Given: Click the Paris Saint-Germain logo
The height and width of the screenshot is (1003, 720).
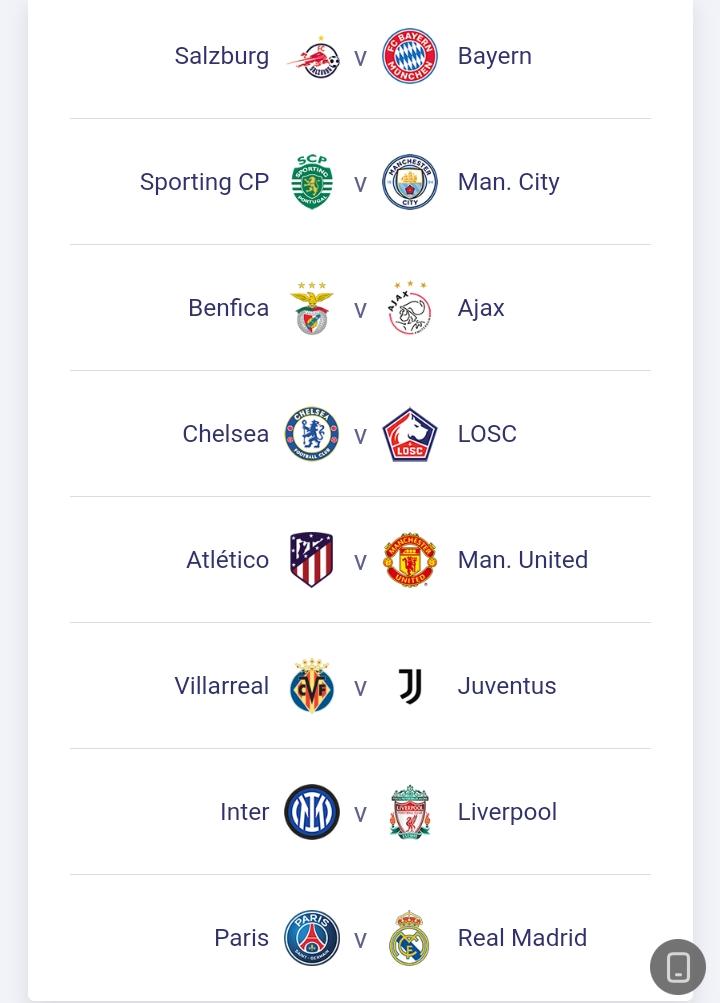Looking at the screenshot, I should tap(312, 938).
